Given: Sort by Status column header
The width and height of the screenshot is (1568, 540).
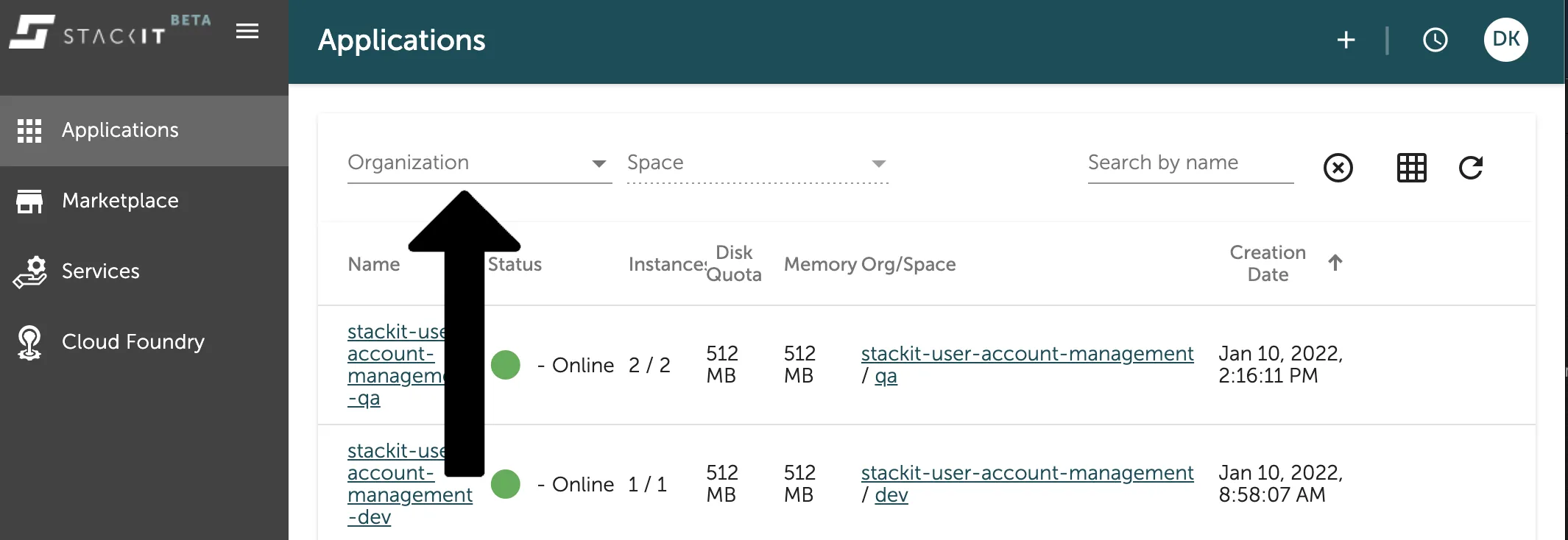Looking at the screenshot, I should (515, 264).
